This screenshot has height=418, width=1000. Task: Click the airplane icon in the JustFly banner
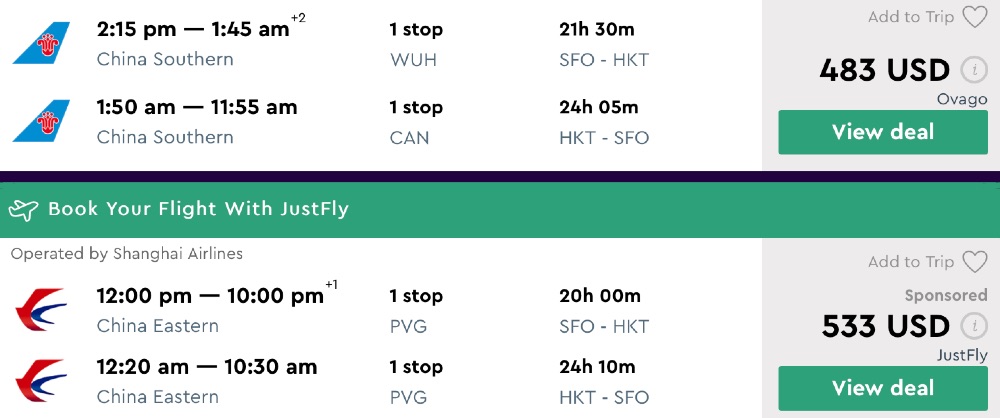point(23,210)
